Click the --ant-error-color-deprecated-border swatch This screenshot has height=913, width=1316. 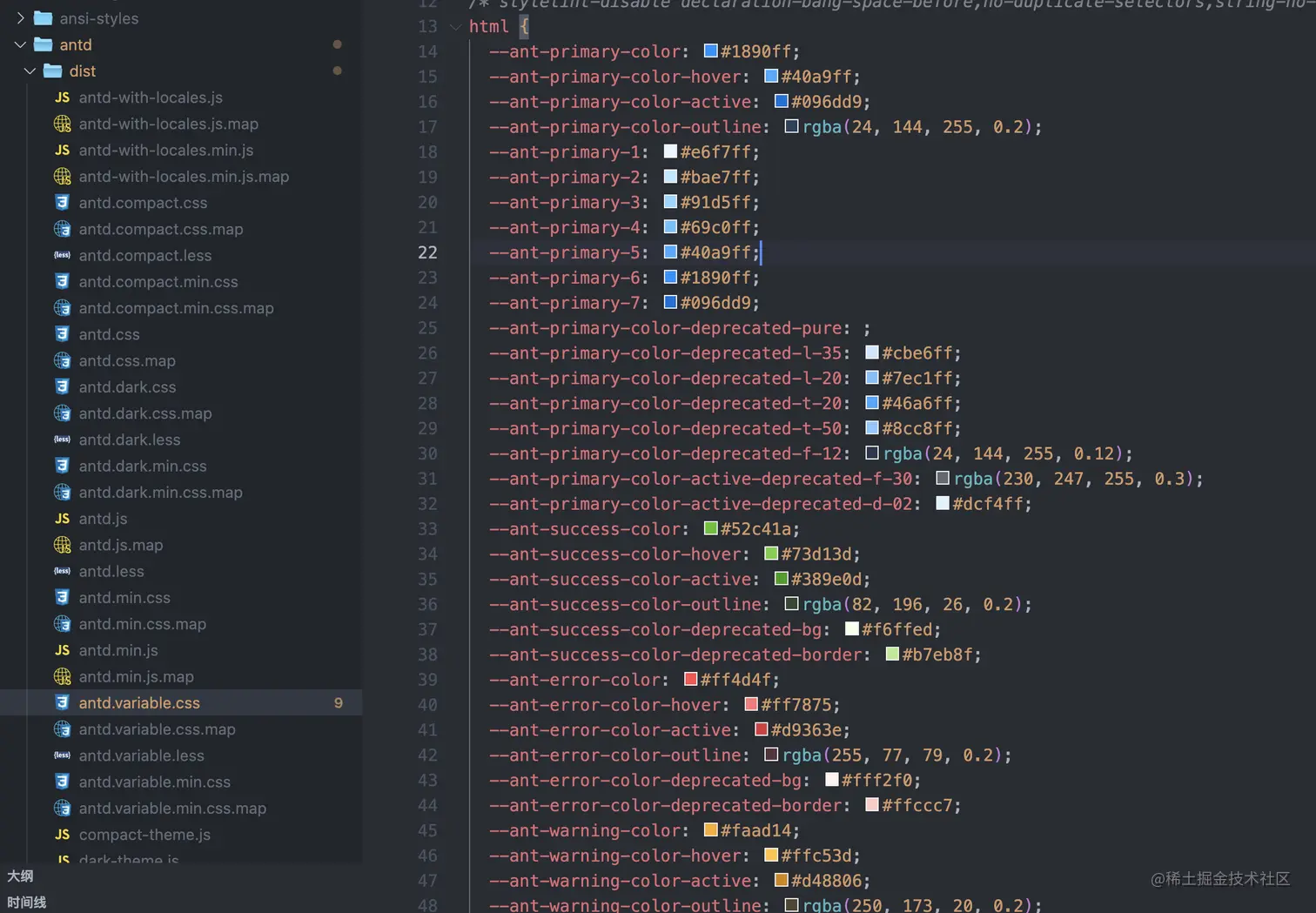[x=871, y=805]
